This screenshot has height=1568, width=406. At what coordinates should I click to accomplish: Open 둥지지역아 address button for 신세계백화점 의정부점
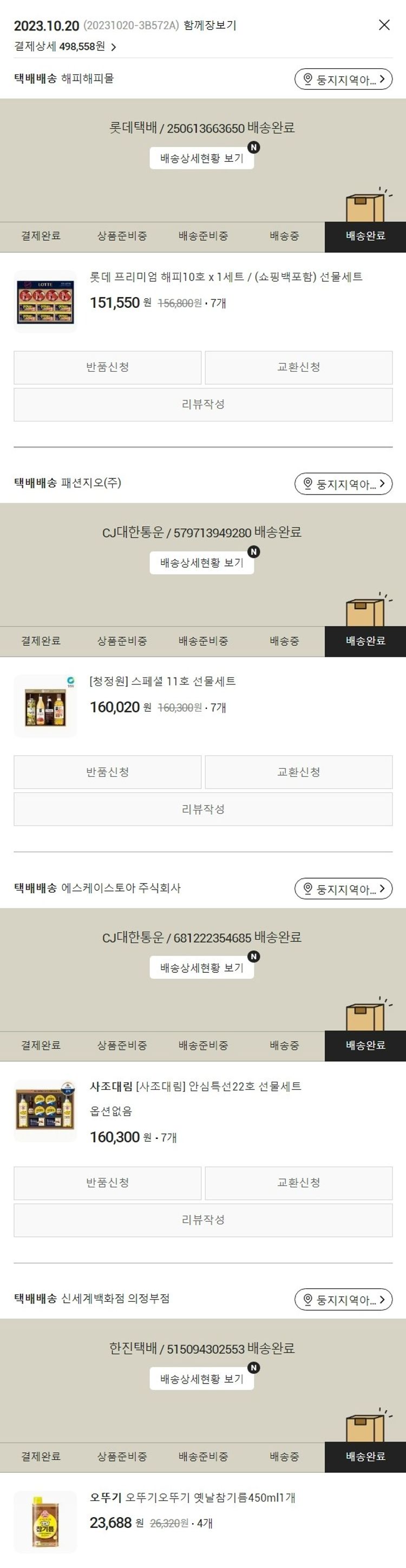[343, 1300]
